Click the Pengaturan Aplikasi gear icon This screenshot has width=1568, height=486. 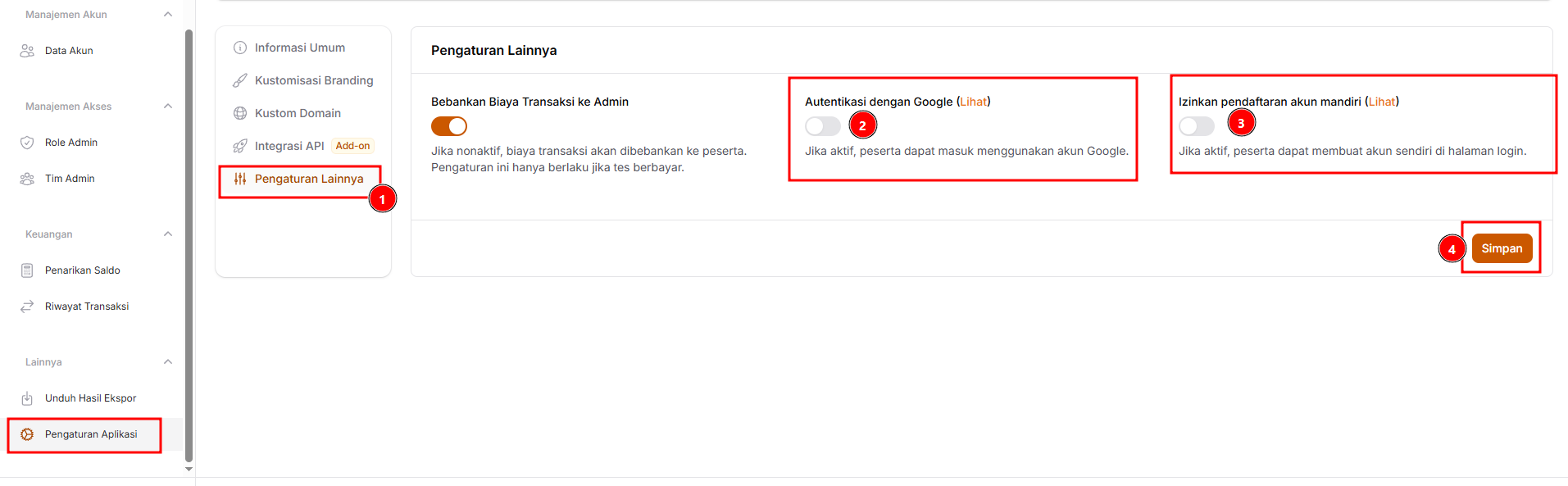[27, 434]
